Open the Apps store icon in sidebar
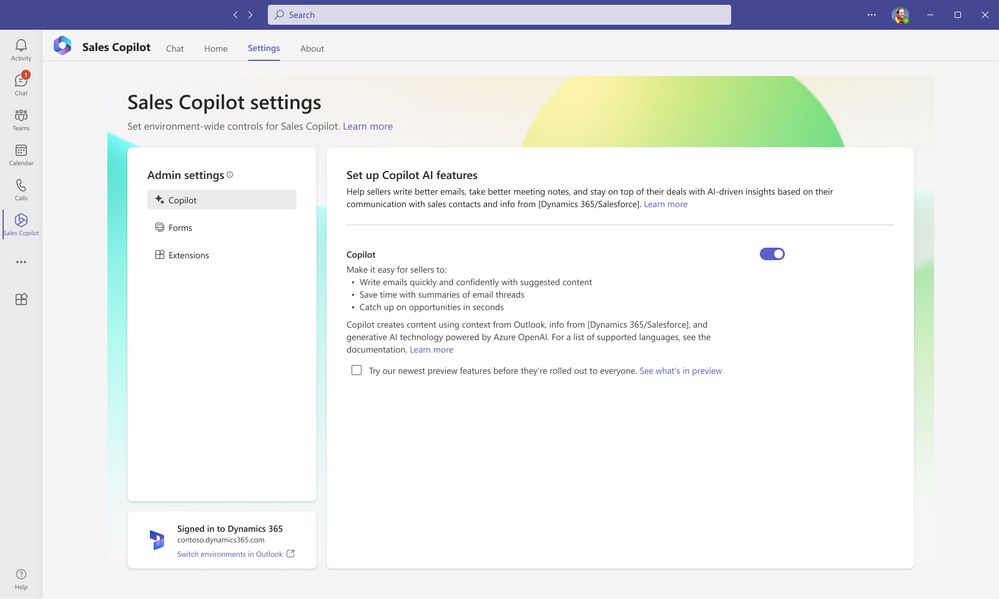 pyautogui.click(x=21, y=299)
